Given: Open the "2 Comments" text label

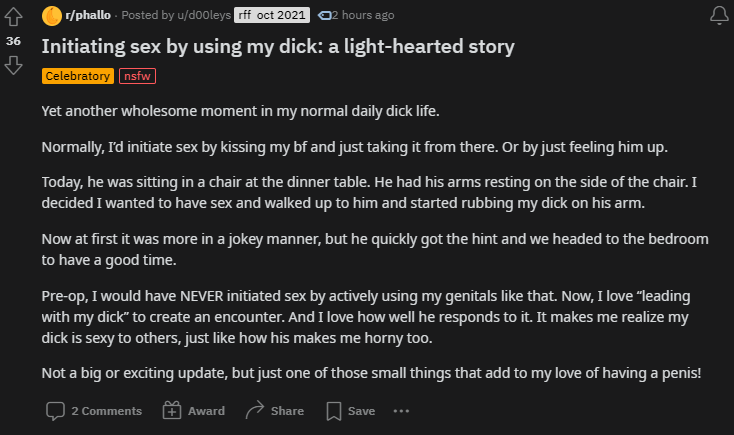Looking at the screenshot, I should tap(106, 411).
